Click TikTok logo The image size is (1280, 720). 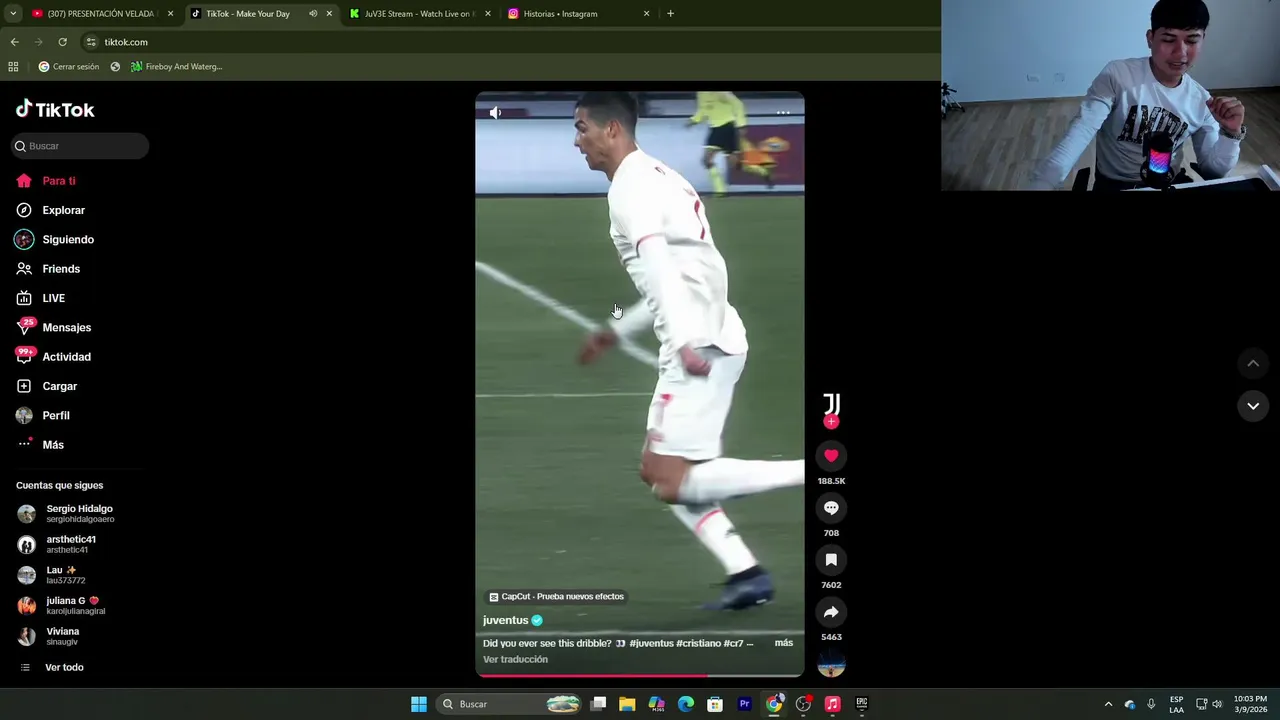click(x=55, y=109)
